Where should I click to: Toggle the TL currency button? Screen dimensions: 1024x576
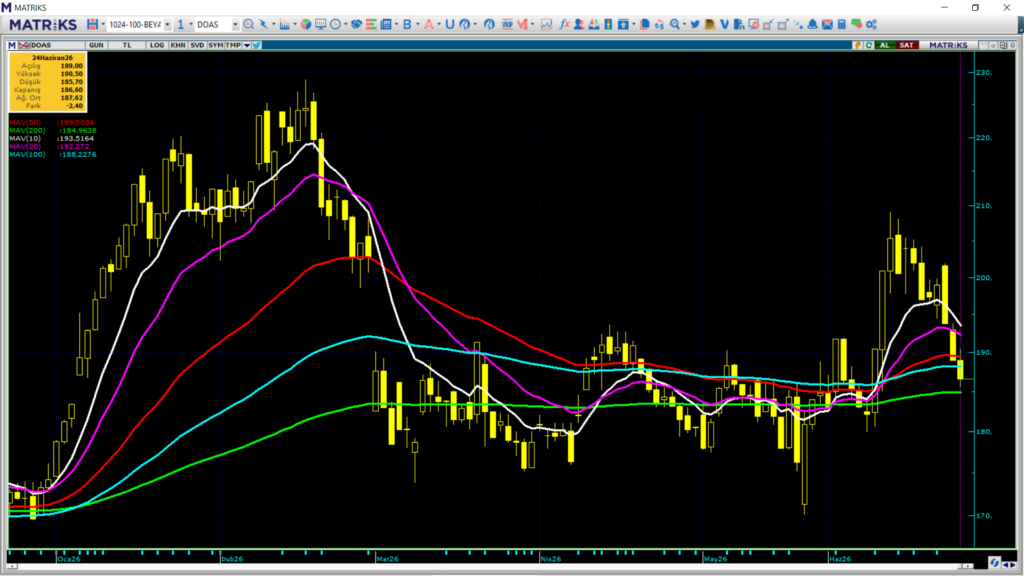(x=127, y=45)
